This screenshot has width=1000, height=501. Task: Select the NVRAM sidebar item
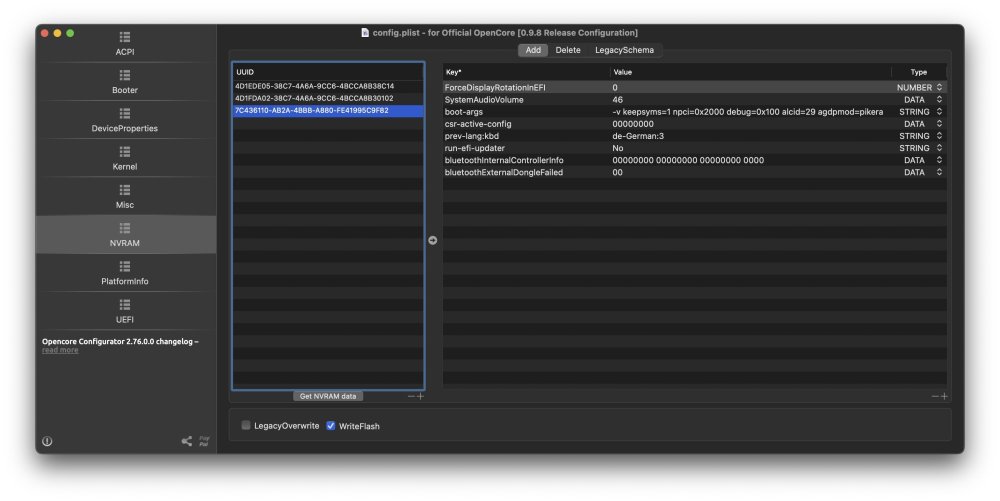[x=125, y=235]
